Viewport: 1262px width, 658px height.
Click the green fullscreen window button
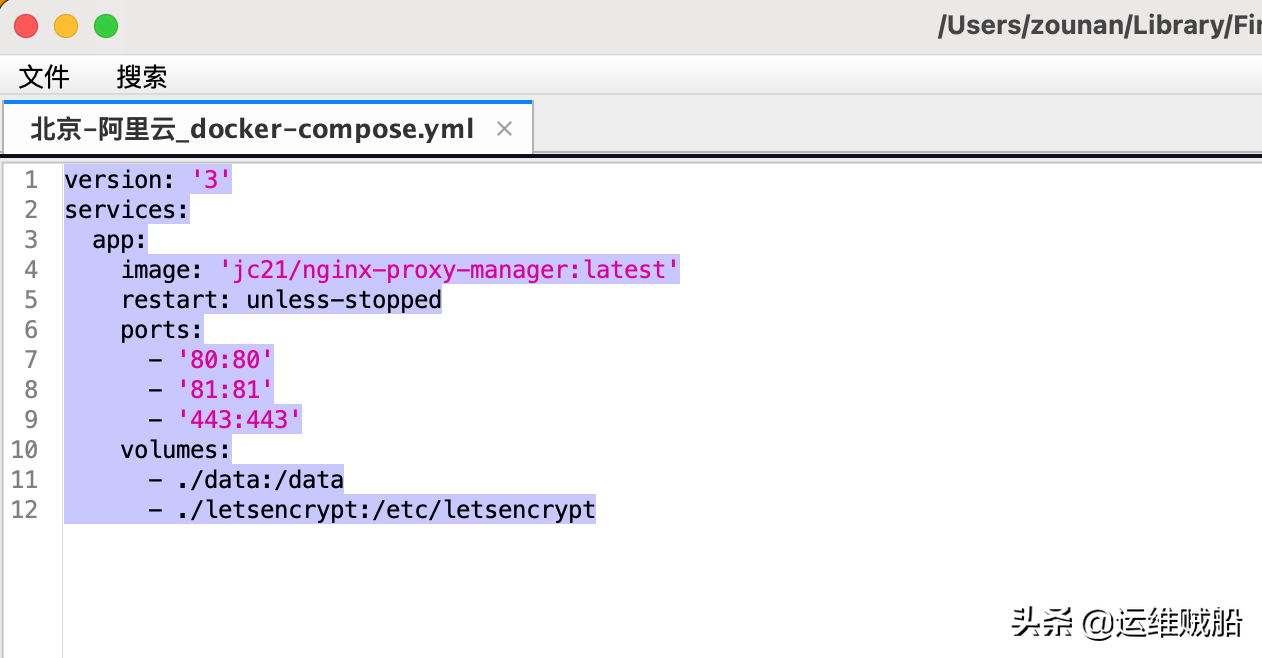tap(106, 27)
